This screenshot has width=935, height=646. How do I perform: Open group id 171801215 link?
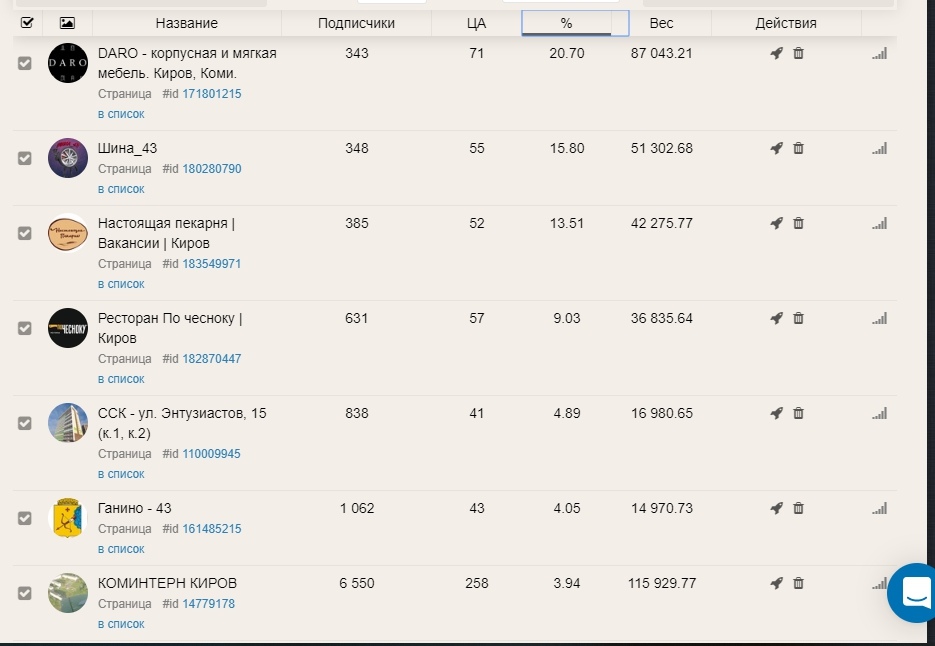tap(212, 94)
